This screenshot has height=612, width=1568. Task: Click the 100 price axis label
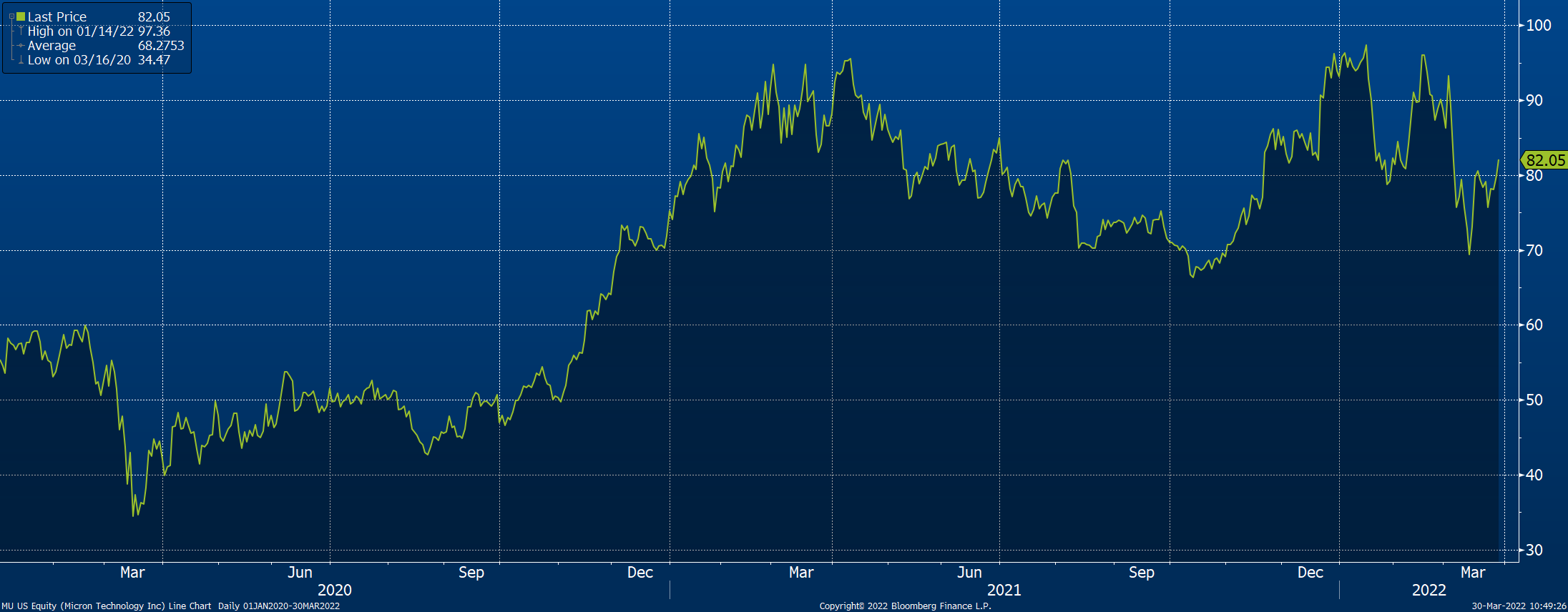1539,25
